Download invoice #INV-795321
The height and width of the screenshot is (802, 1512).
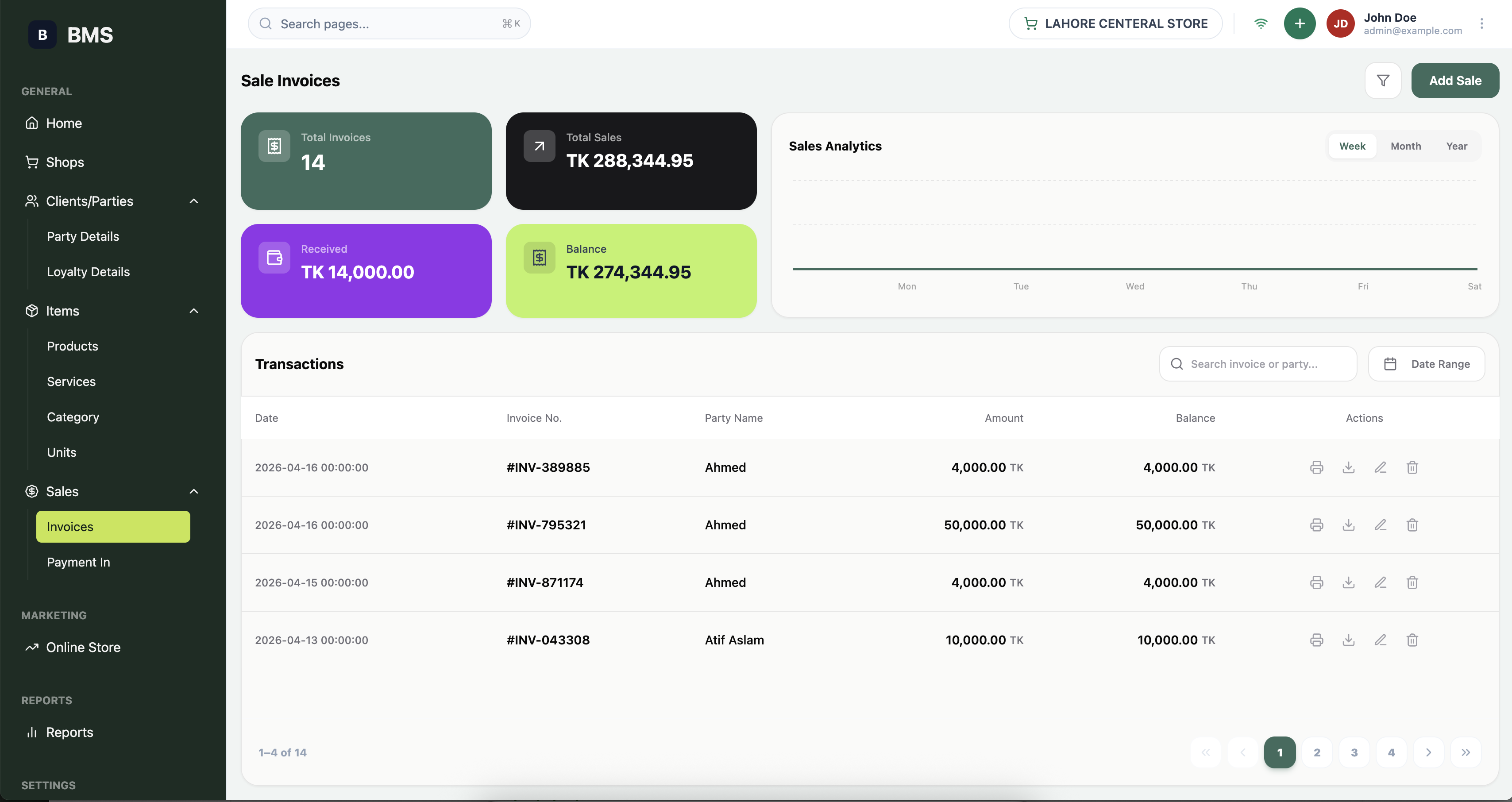(x=1348, y=525)
